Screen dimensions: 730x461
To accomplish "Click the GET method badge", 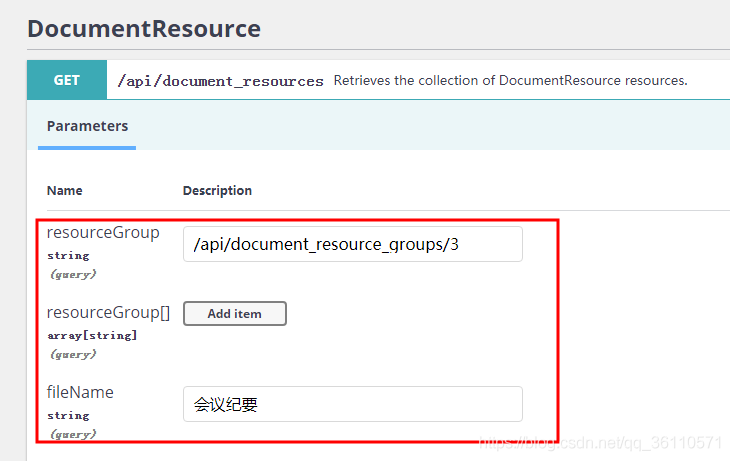I will [67, 80].
